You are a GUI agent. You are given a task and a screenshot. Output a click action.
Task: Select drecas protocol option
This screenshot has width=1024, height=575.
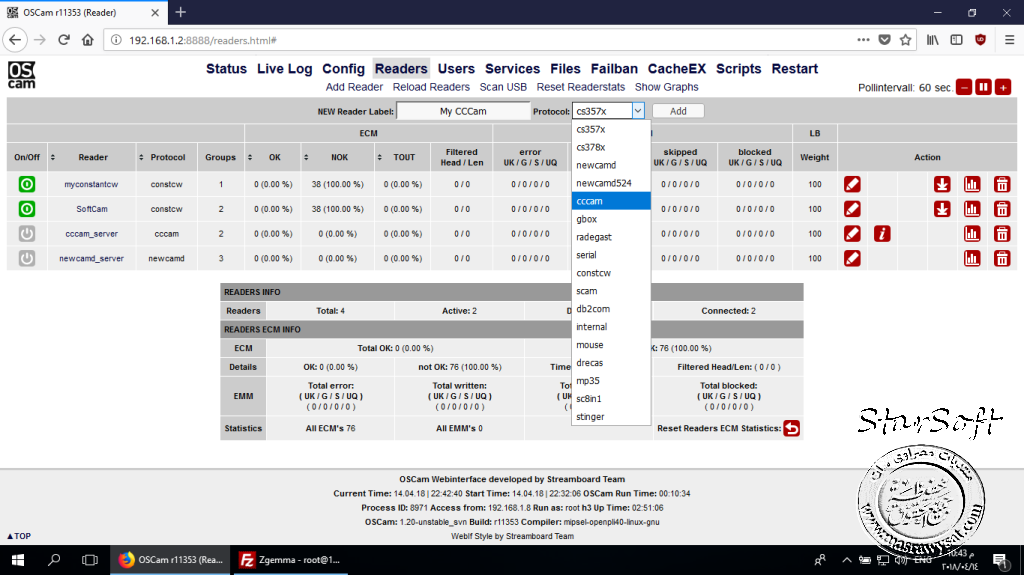611,363
